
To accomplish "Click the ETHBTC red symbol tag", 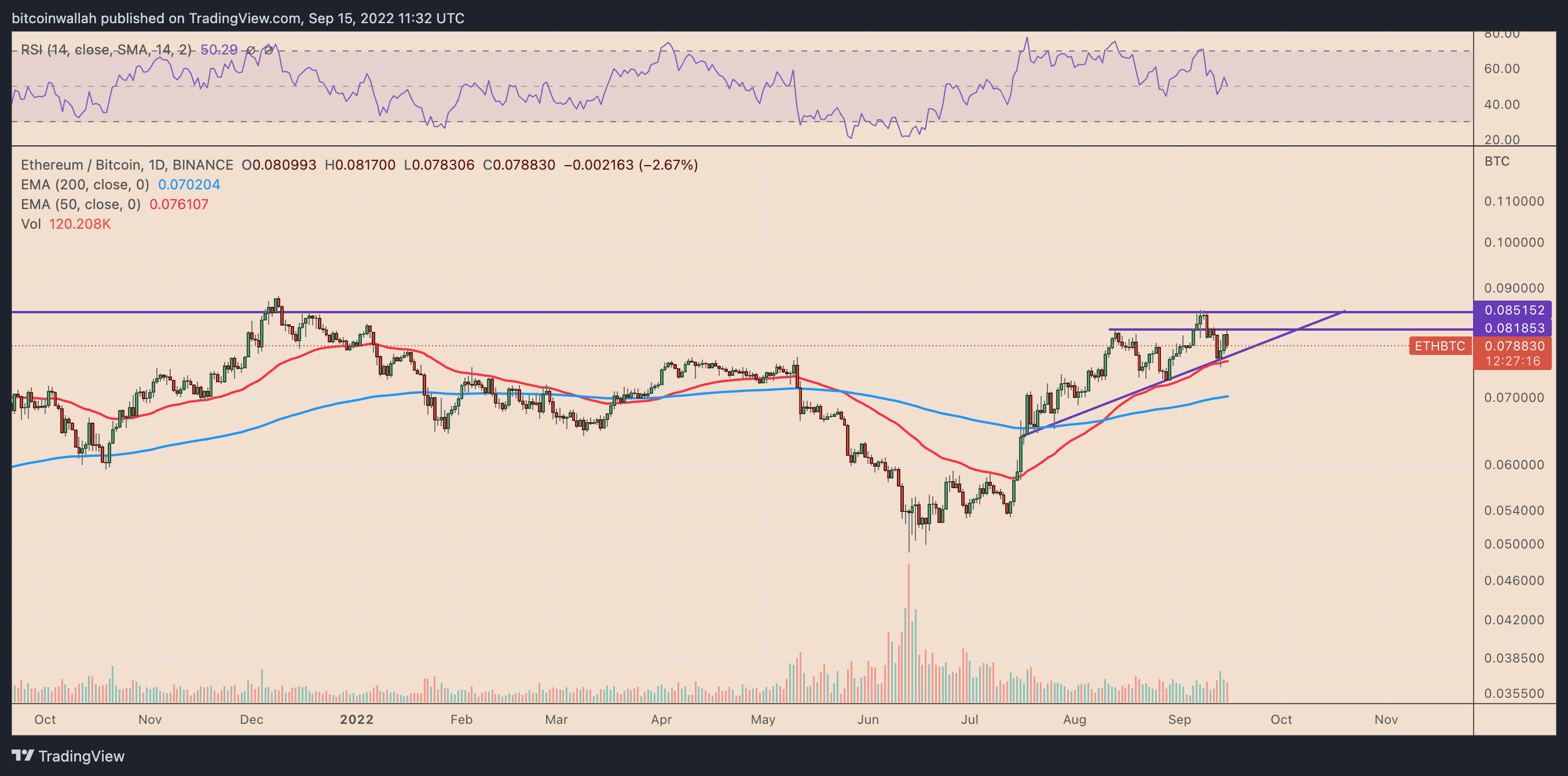I will 1439,346.
